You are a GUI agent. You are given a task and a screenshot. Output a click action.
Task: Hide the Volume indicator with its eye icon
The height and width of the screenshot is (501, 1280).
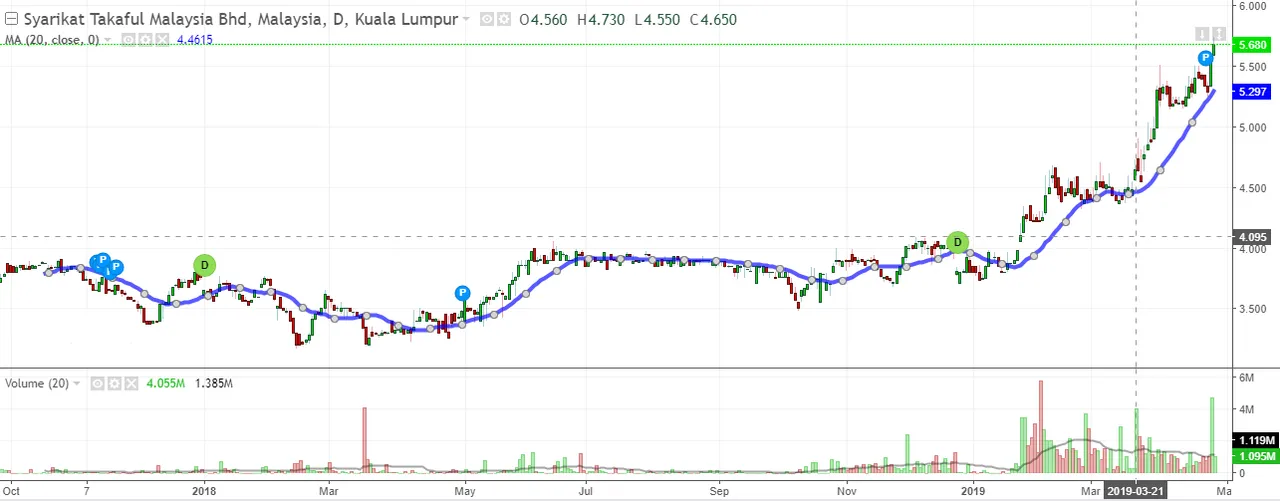(97, 383)
